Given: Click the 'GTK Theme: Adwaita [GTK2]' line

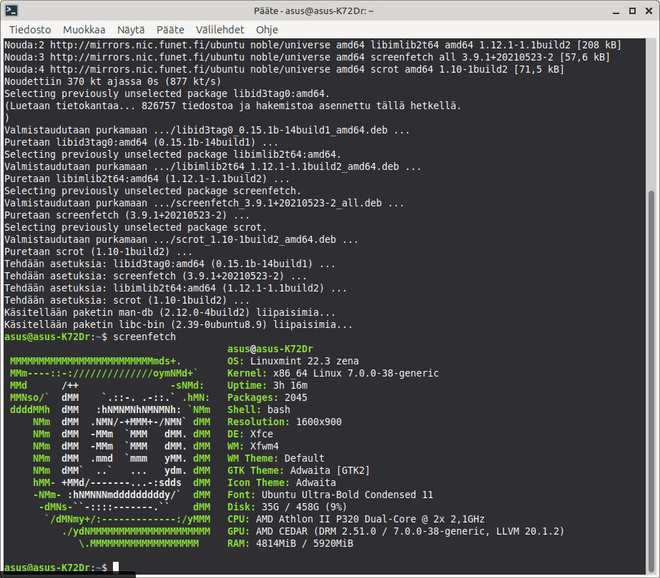Looking at the screenshot, I should [298, 471].
